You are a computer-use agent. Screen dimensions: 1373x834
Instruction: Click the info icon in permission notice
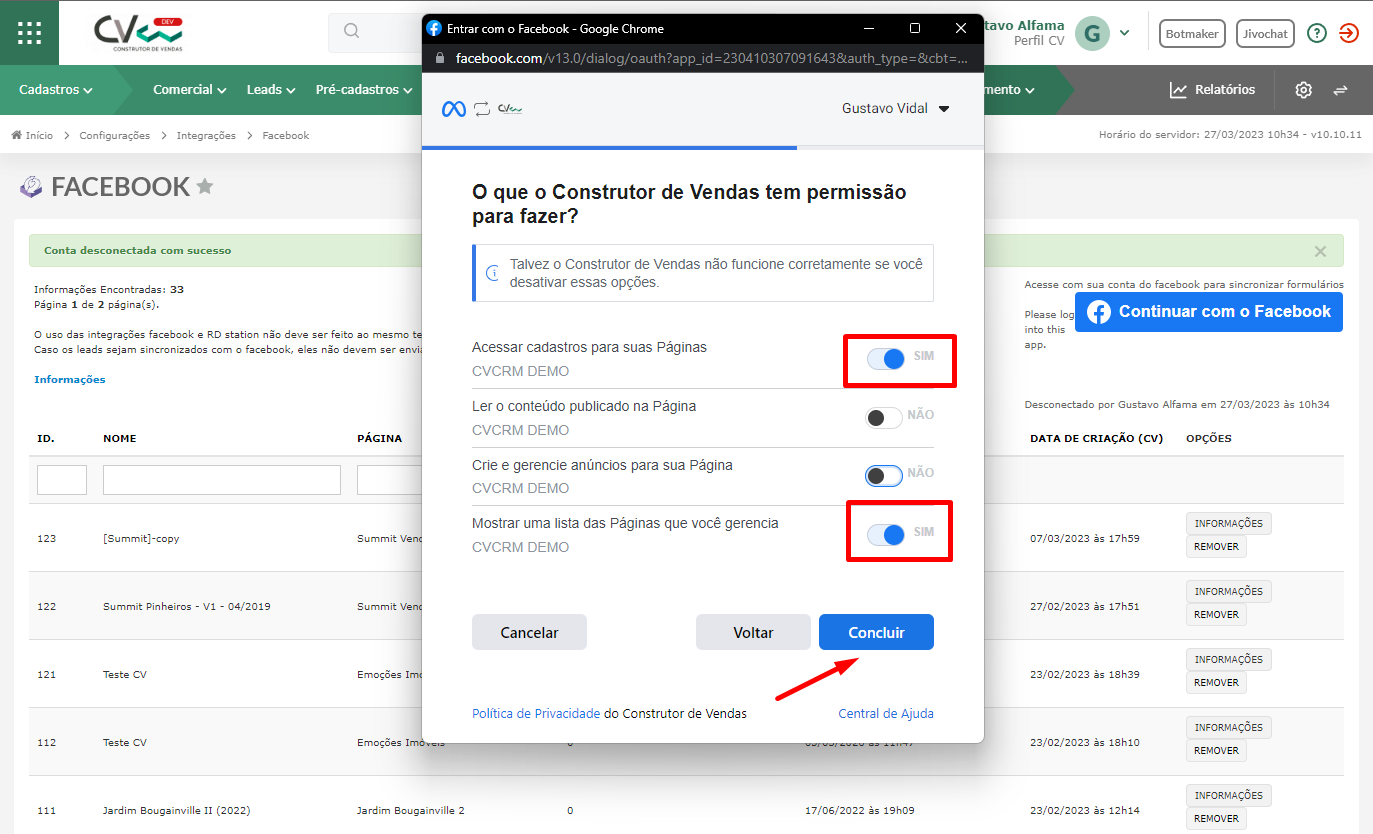[492, 273]
